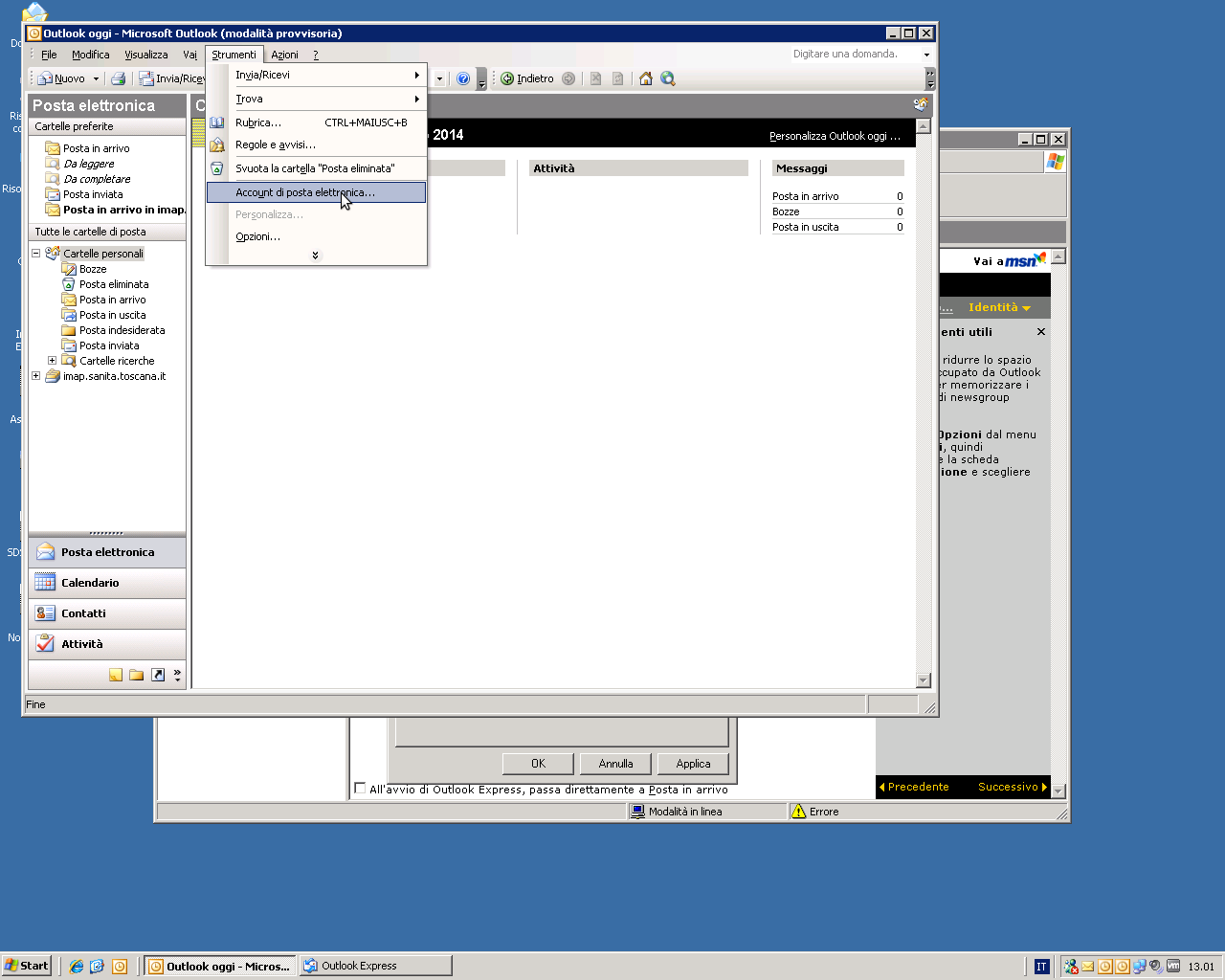Open the Trova submenu
Viewport: 1225px width, 980px height.
(317, 99)
